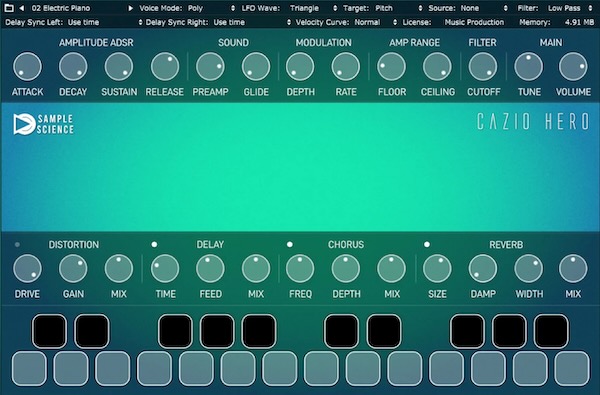Play the last white key on the keyboard

coord(572,369)
